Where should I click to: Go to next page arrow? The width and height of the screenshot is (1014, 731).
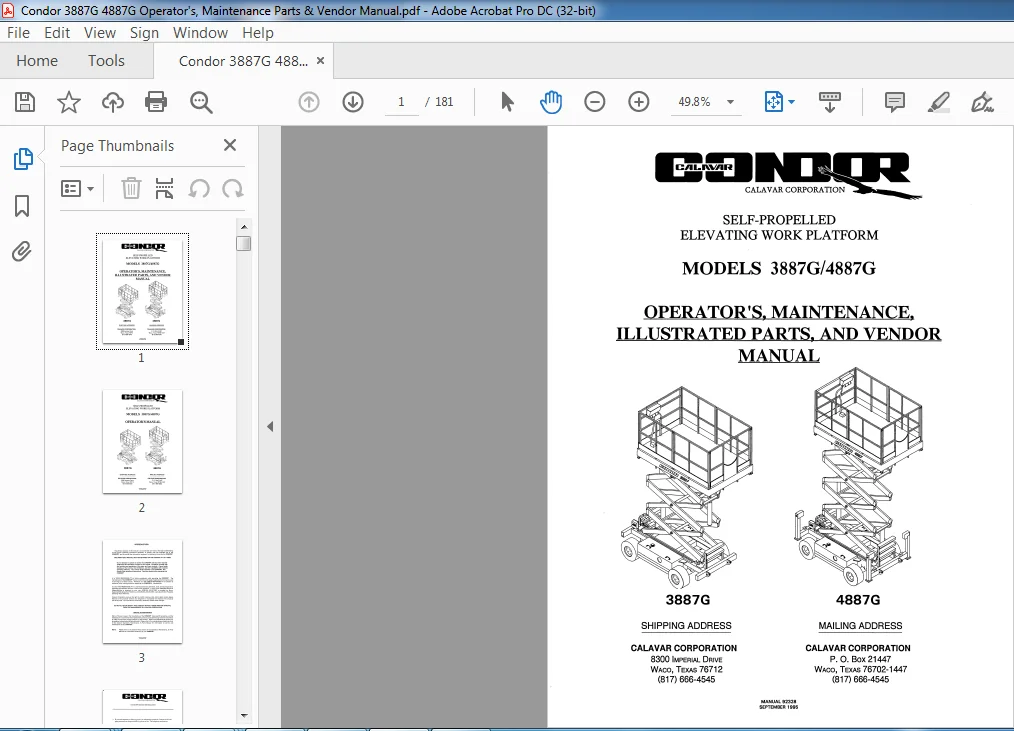click(353, 102)
